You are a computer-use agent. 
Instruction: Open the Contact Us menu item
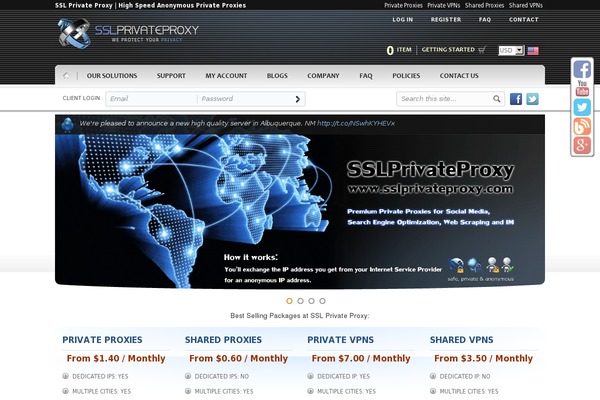tap(459, 76)
